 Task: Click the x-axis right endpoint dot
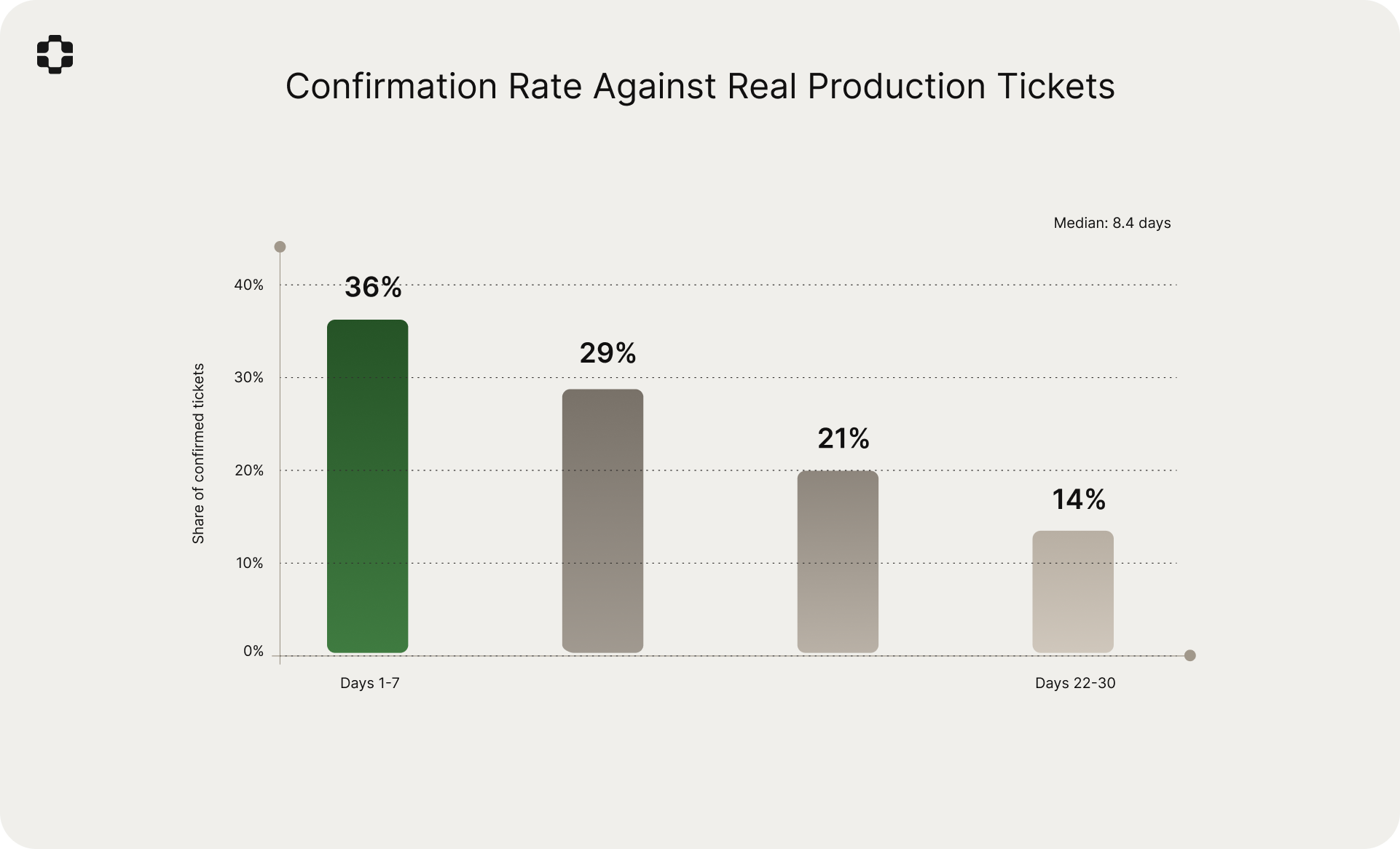tap(1189, 655)
